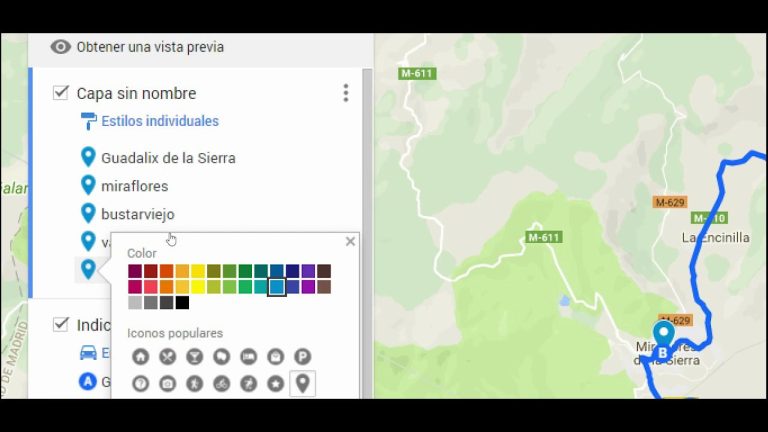Screen dimensions: 768x432
Task: Select the bustarviejo list item
Action: (x=138, y=215)
